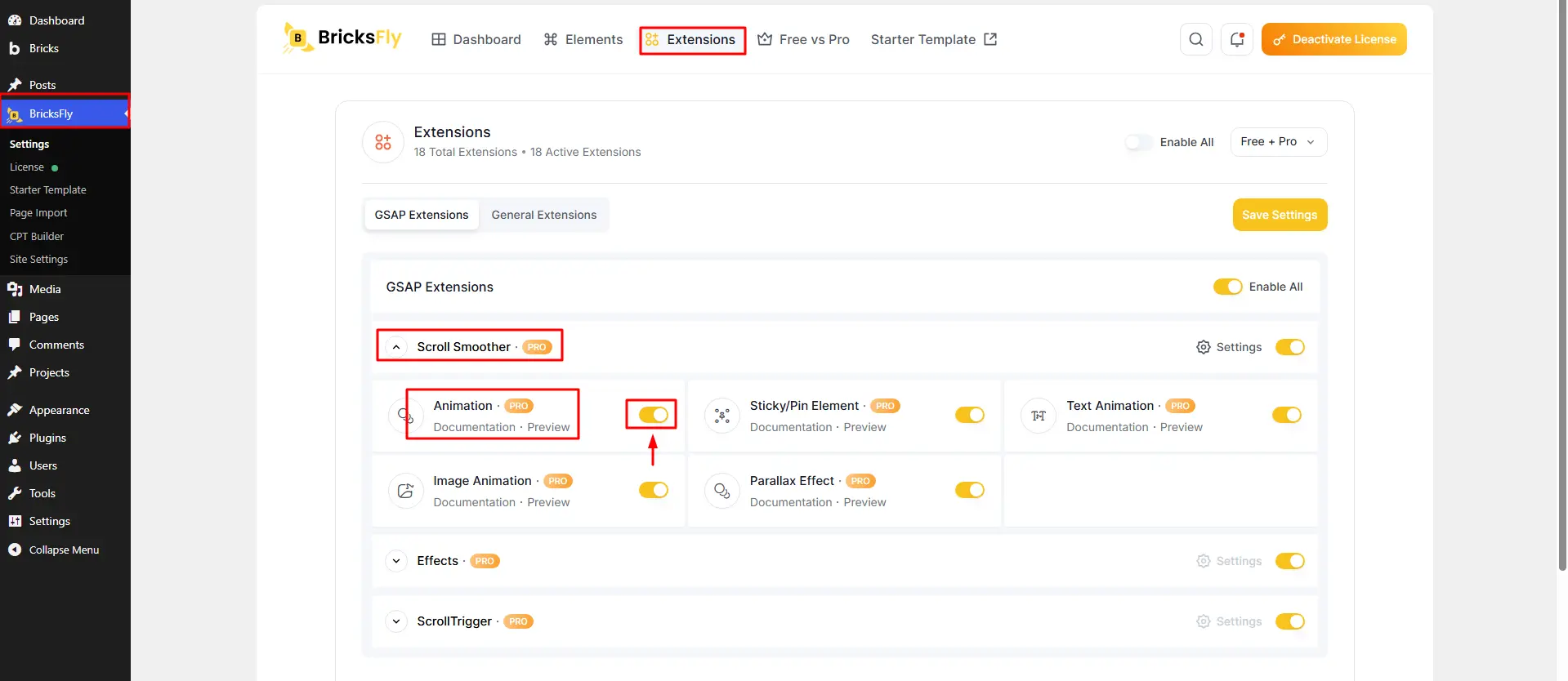Disable the Image Animation toggle
Viewport: 1568px width, 681px height.
654,490
